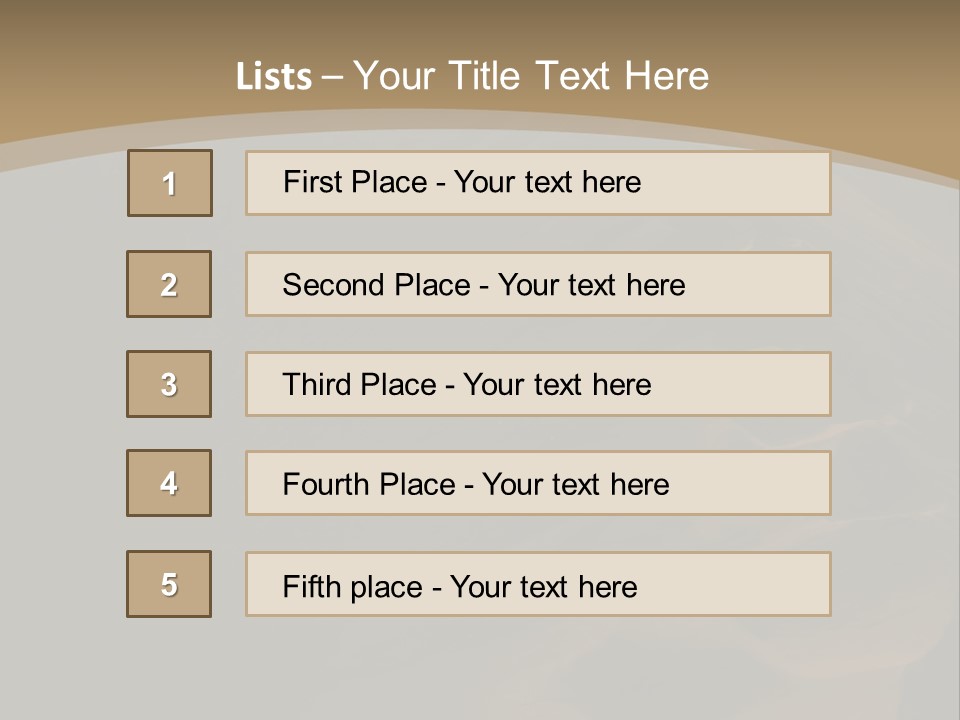Click the word Here in the heading
960x720 pixels.
coord(666,76)
